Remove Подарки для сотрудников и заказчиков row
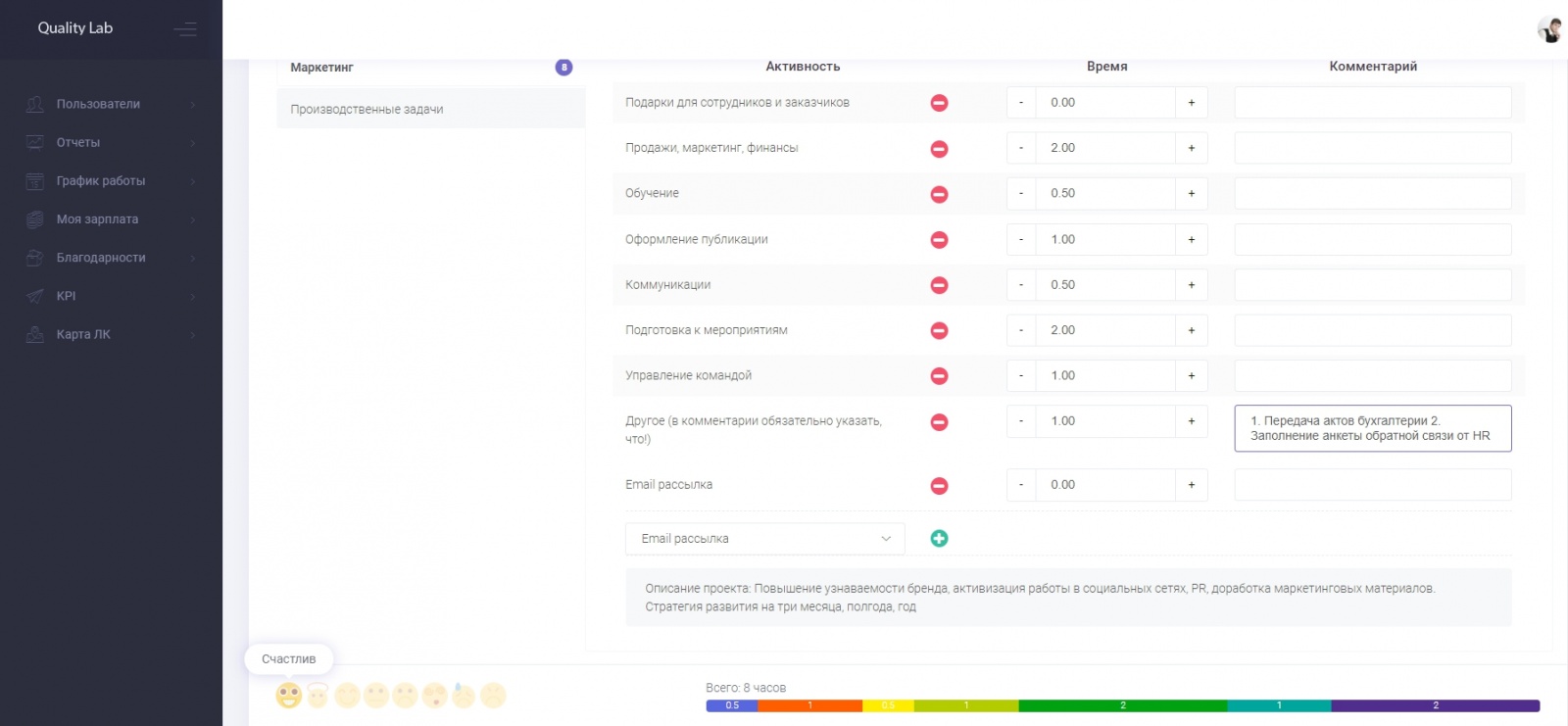Image resolution: width=1568 pixels, height=726 pixels. click(939, 103)
